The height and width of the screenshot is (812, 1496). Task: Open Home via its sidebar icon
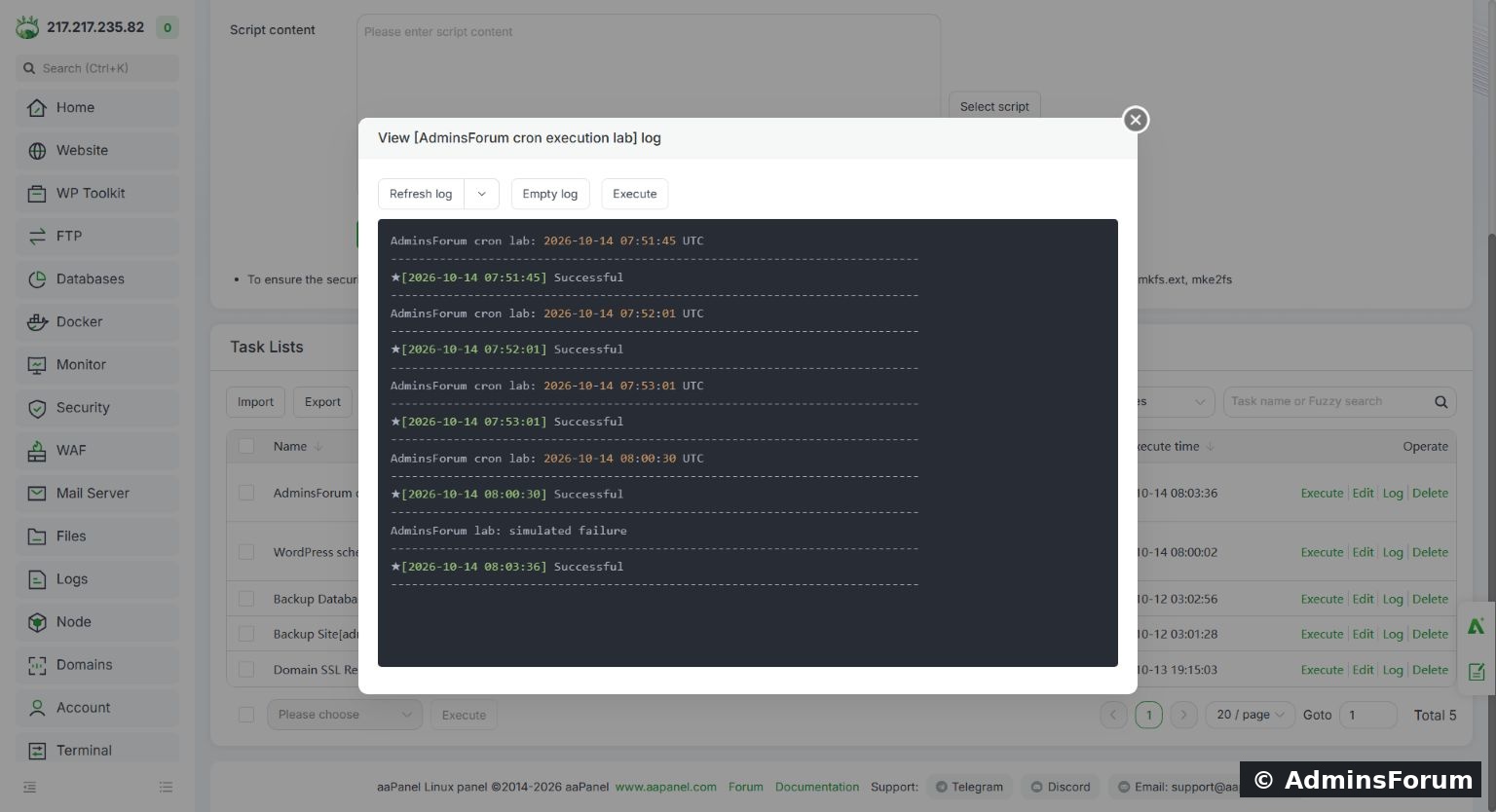37,108
